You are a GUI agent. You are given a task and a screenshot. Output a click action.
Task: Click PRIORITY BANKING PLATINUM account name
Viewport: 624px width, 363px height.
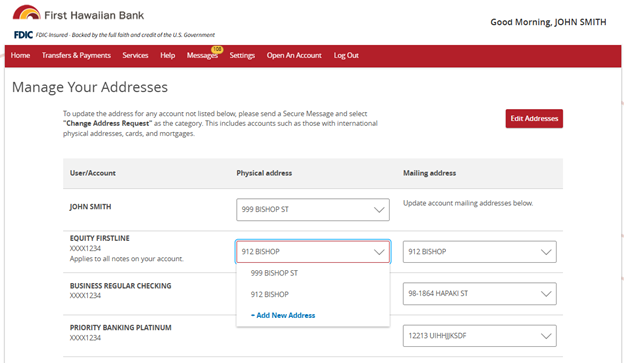coord(121,328)
